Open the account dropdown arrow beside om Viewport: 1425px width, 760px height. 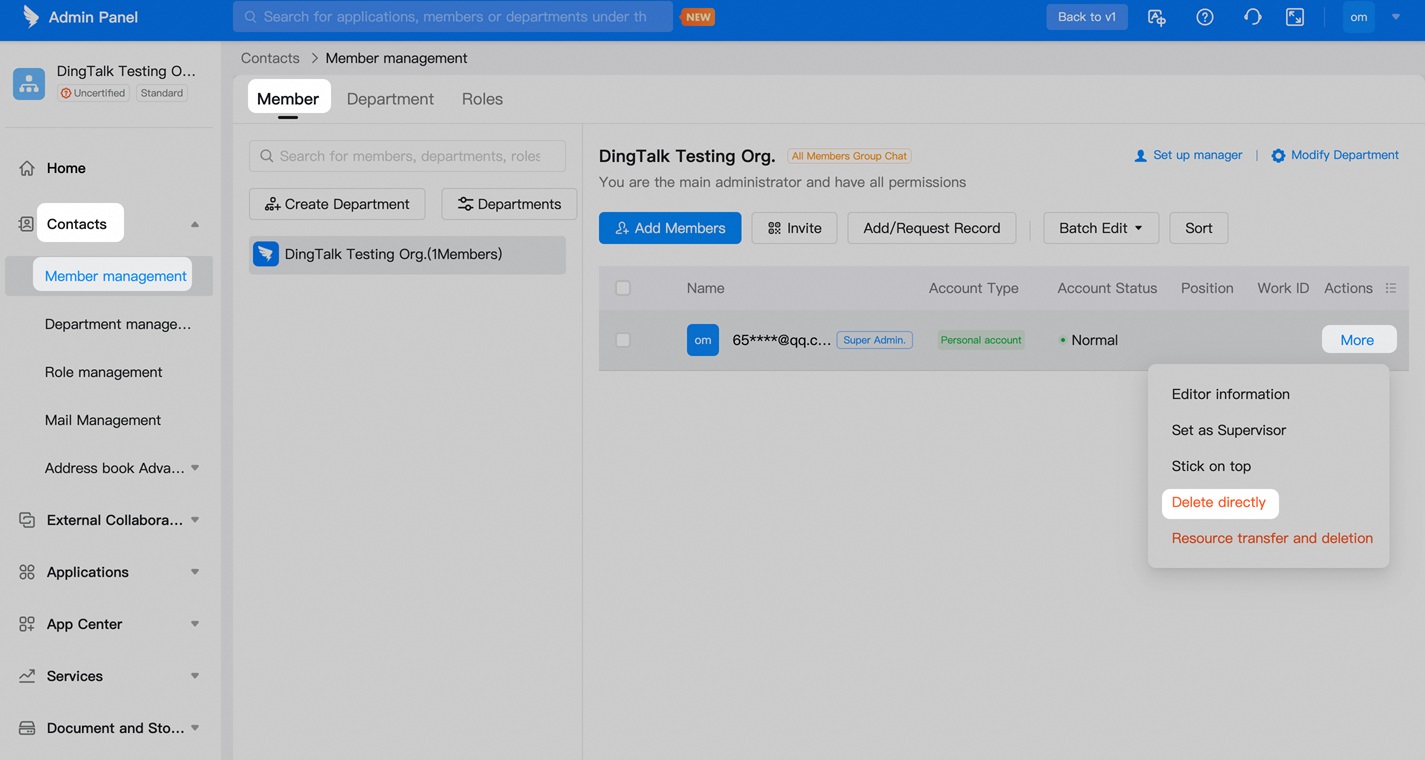point(1396,17)
